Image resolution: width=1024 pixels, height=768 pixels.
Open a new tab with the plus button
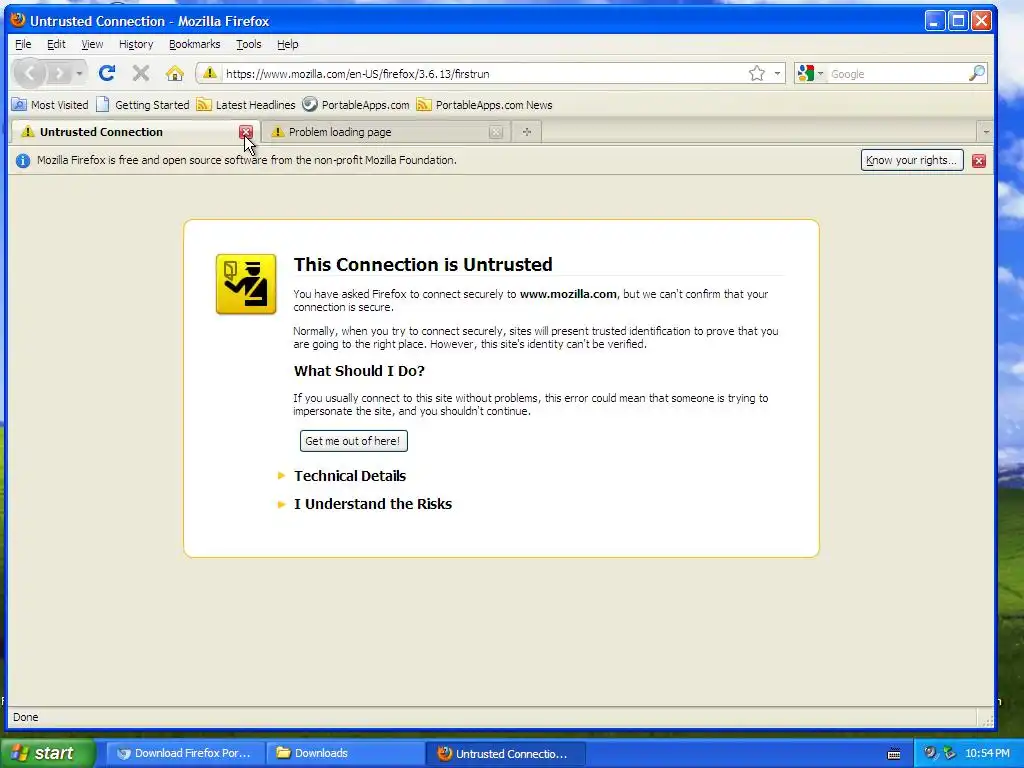tap(526, 132)
